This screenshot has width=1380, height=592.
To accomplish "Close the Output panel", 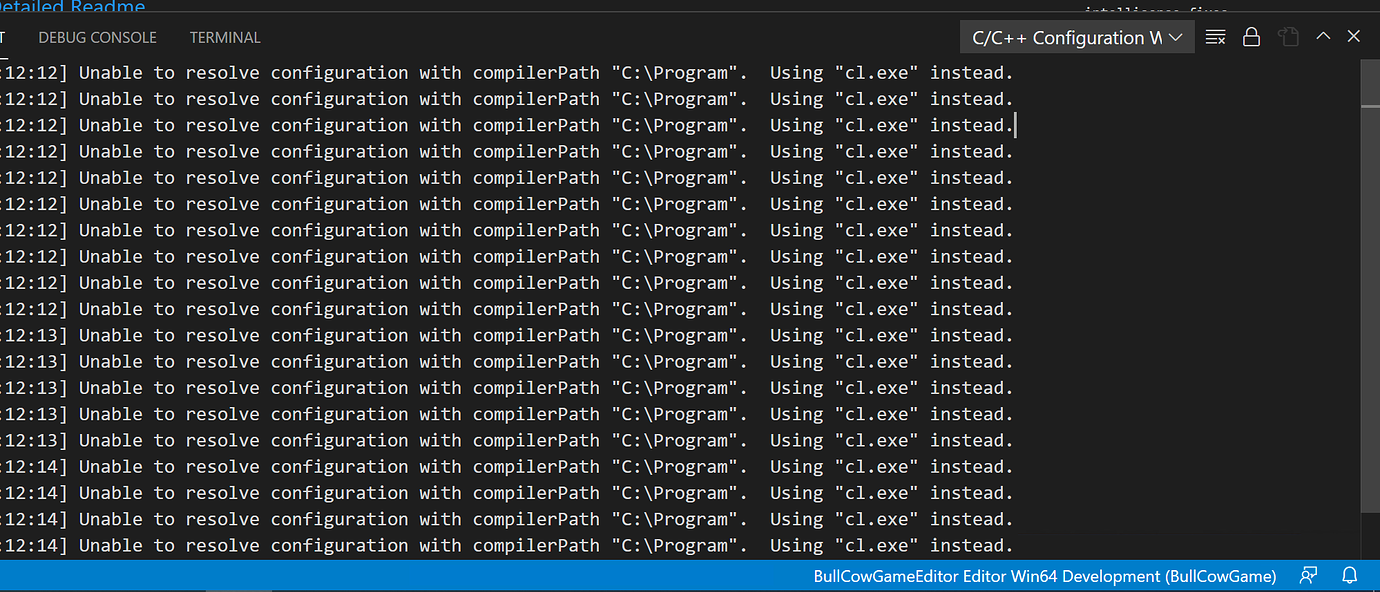I will [x=1354, y=36].
